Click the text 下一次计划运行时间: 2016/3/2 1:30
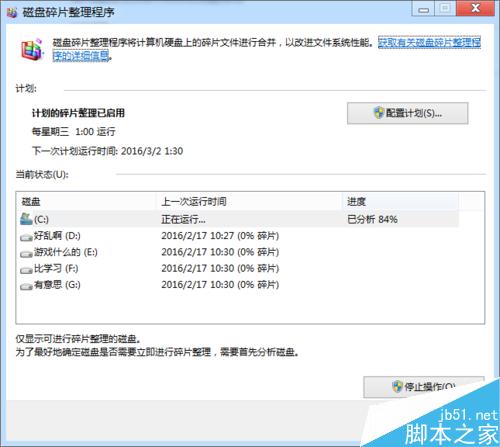The width and height of the screenshot is (500, 447). click(x=107, y=151)
